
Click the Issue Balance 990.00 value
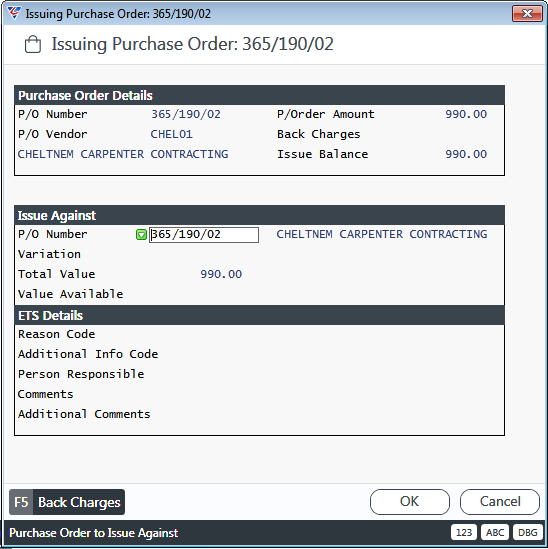[x=466, y=154]
